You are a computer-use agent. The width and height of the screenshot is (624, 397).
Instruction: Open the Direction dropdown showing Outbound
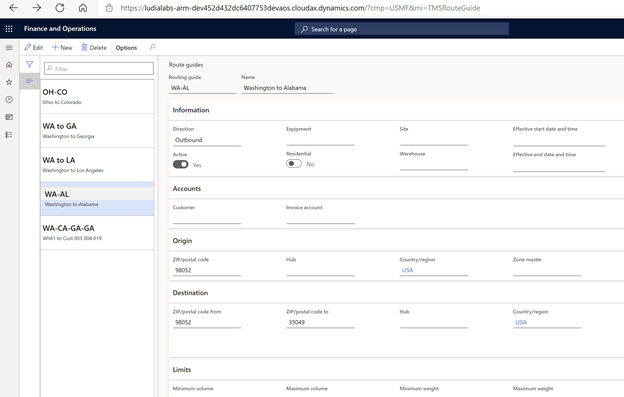click(x=207, y=140)
